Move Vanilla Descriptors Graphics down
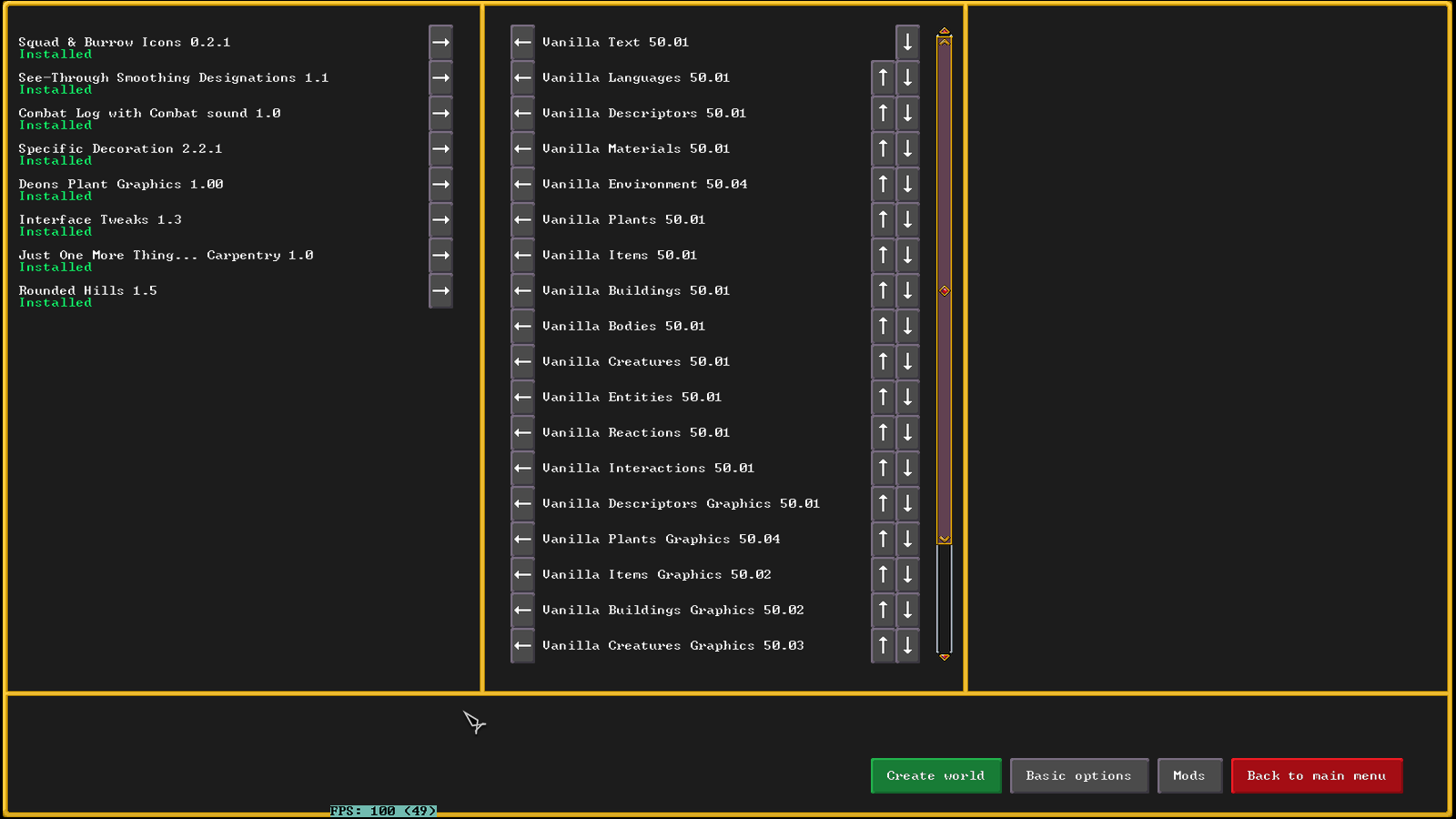The height and width of the screenshot is (819, 1456). [907, 503]
